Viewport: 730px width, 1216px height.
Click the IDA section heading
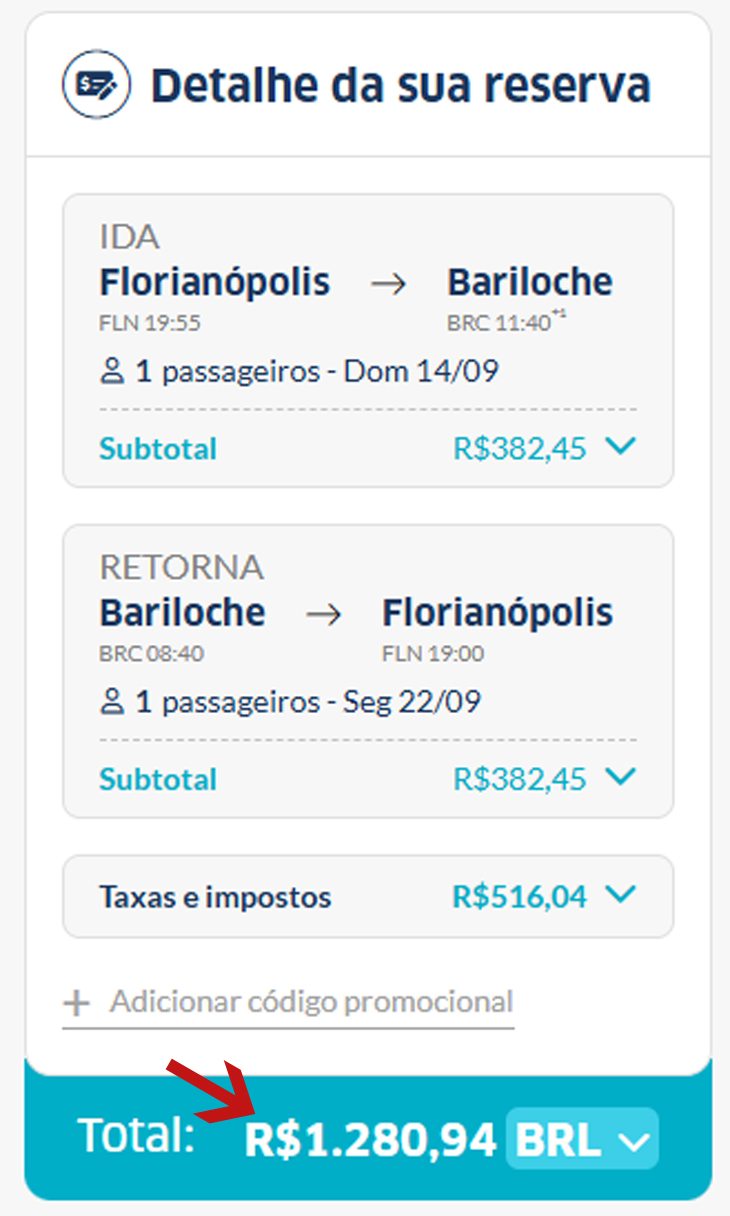[129, 237]
